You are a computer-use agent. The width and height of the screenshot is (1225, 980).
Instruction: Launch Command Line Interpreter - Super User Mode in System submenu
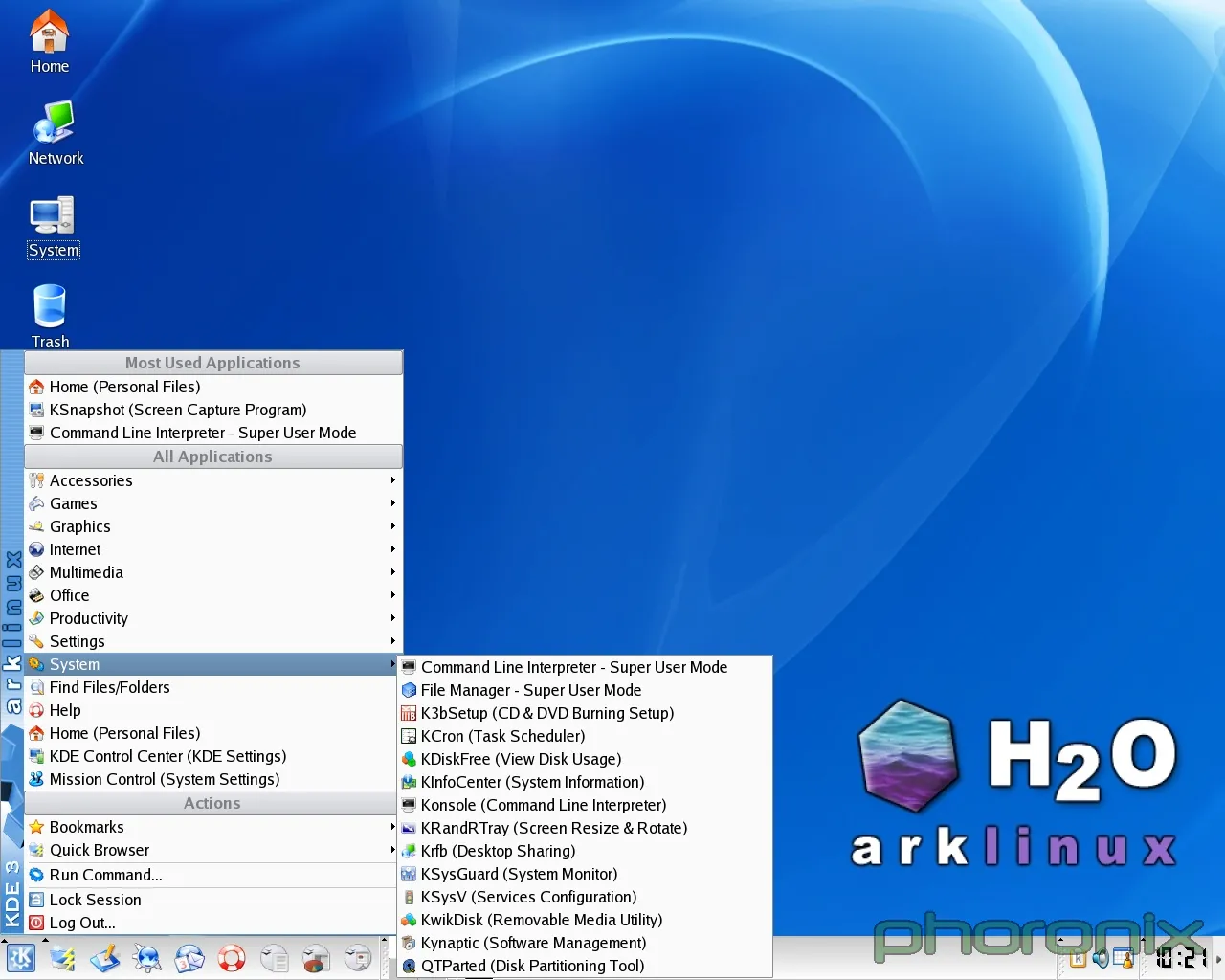pyautogui.click(x=585, y=667)
